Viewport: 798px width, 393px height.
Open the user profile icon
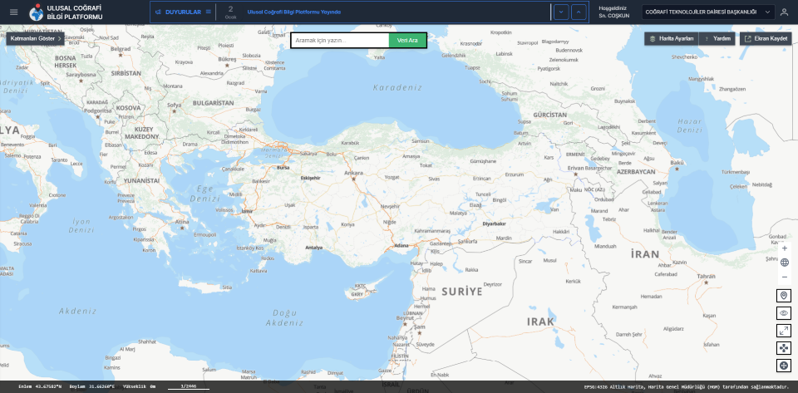[784, 12]
